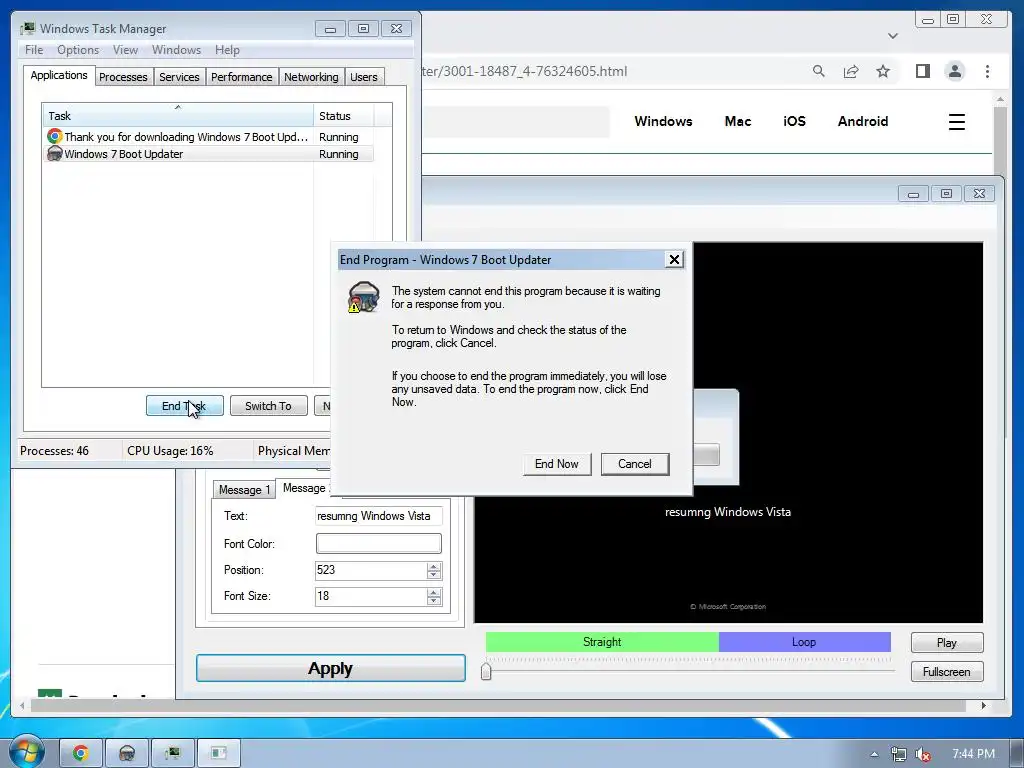Open the Windows menu in Task Manager
Screen dimensions: 1024x768
point(176,50)
